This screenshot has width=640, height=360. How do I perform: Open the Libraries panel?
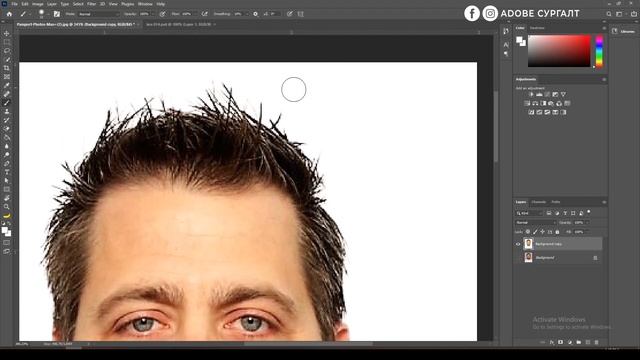(x=624, y=31)
